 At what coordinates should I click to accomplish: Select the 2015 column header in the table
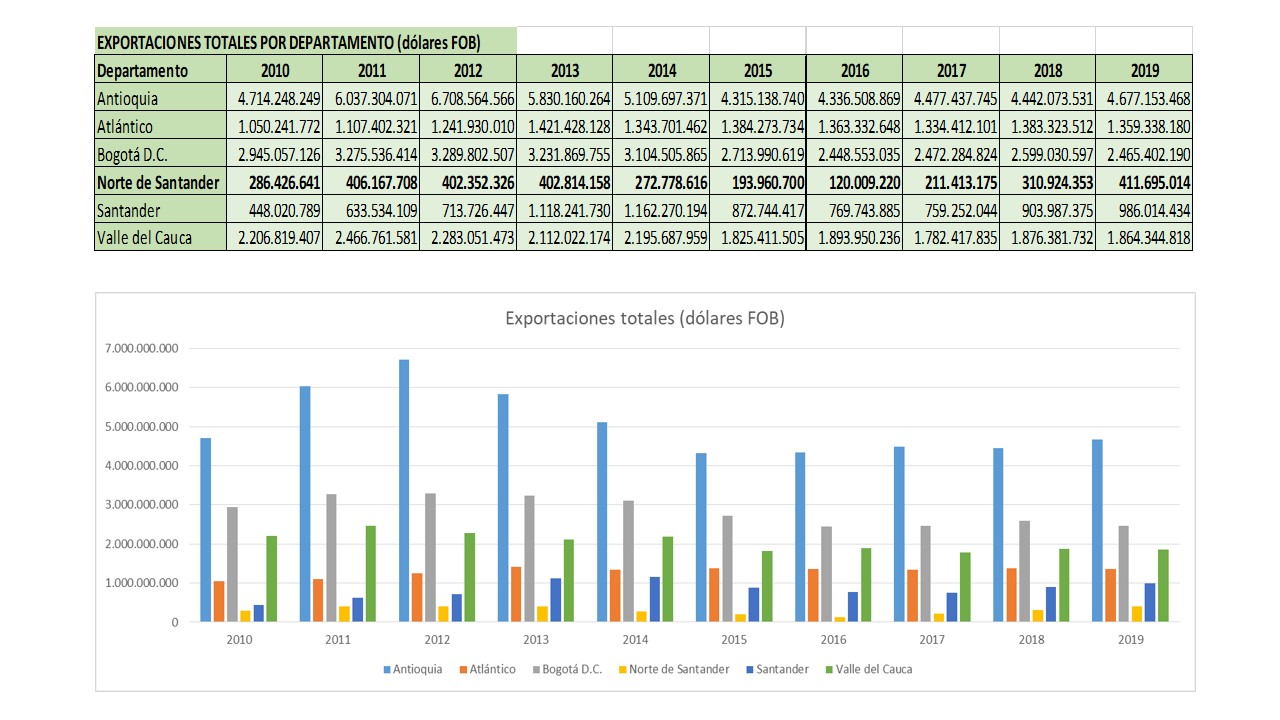[x=759, y=71]
